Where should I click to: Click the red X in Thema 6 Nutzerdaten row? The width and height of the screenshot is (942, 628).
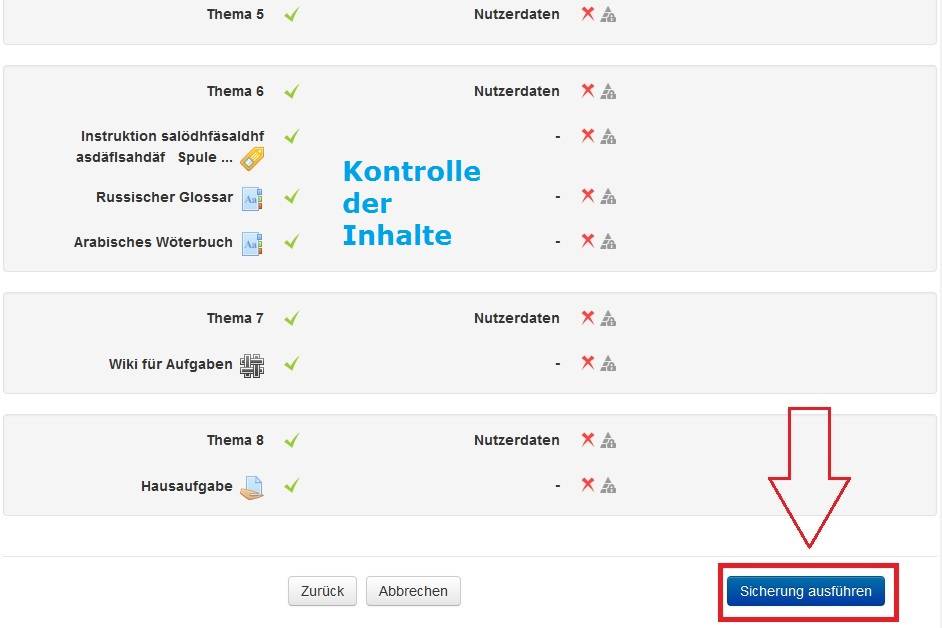(588, 91)
